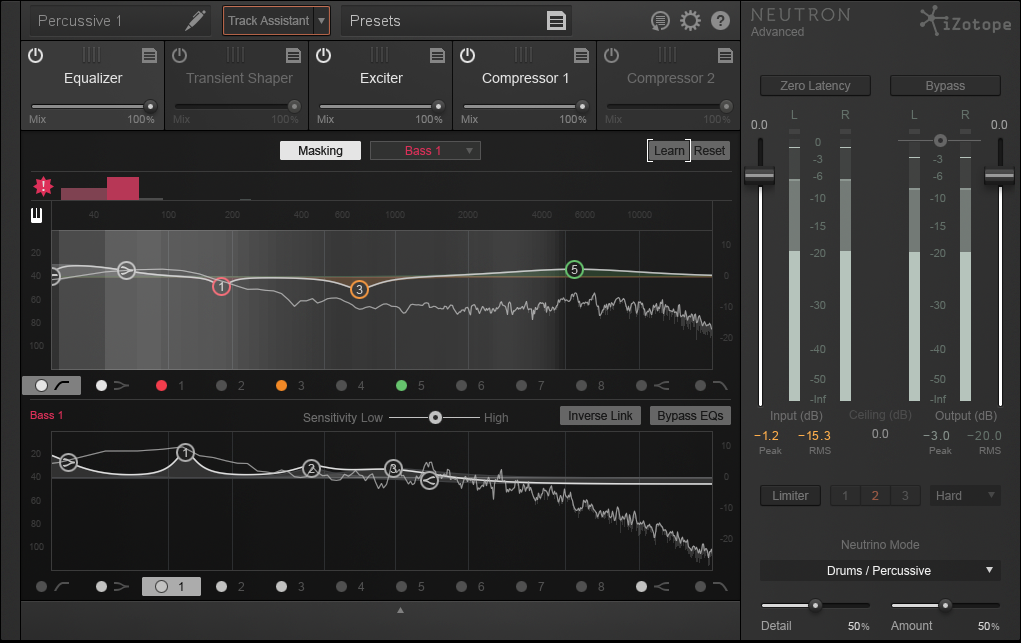Select the upper EQ low-pass filter band
This screenshot has width=1021, height=643.
pos(711,386)
